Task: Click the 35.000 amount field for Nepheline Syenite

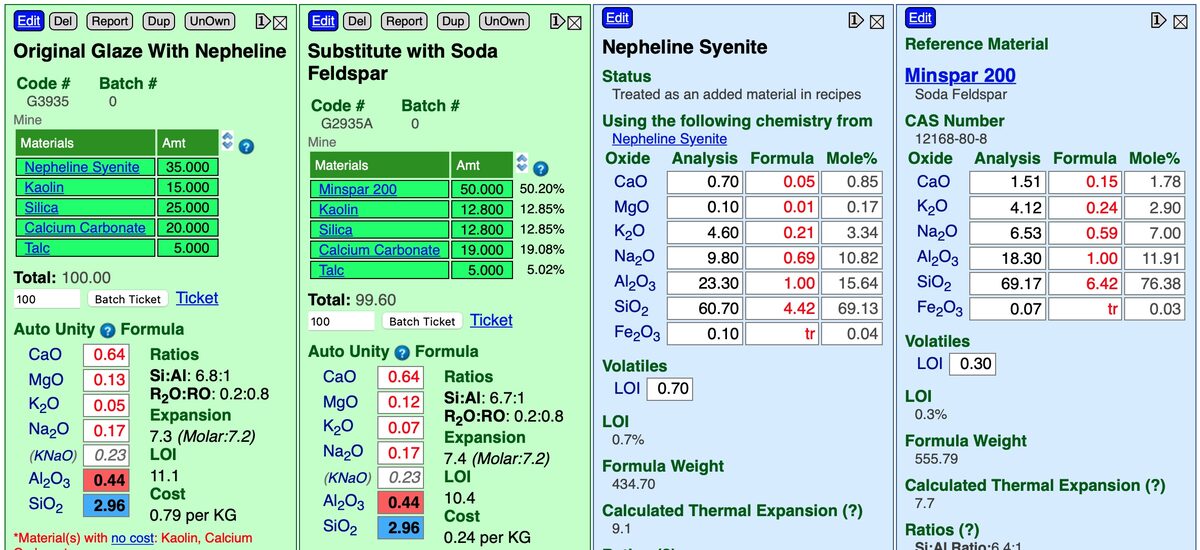Action: [x=187, y=167]
